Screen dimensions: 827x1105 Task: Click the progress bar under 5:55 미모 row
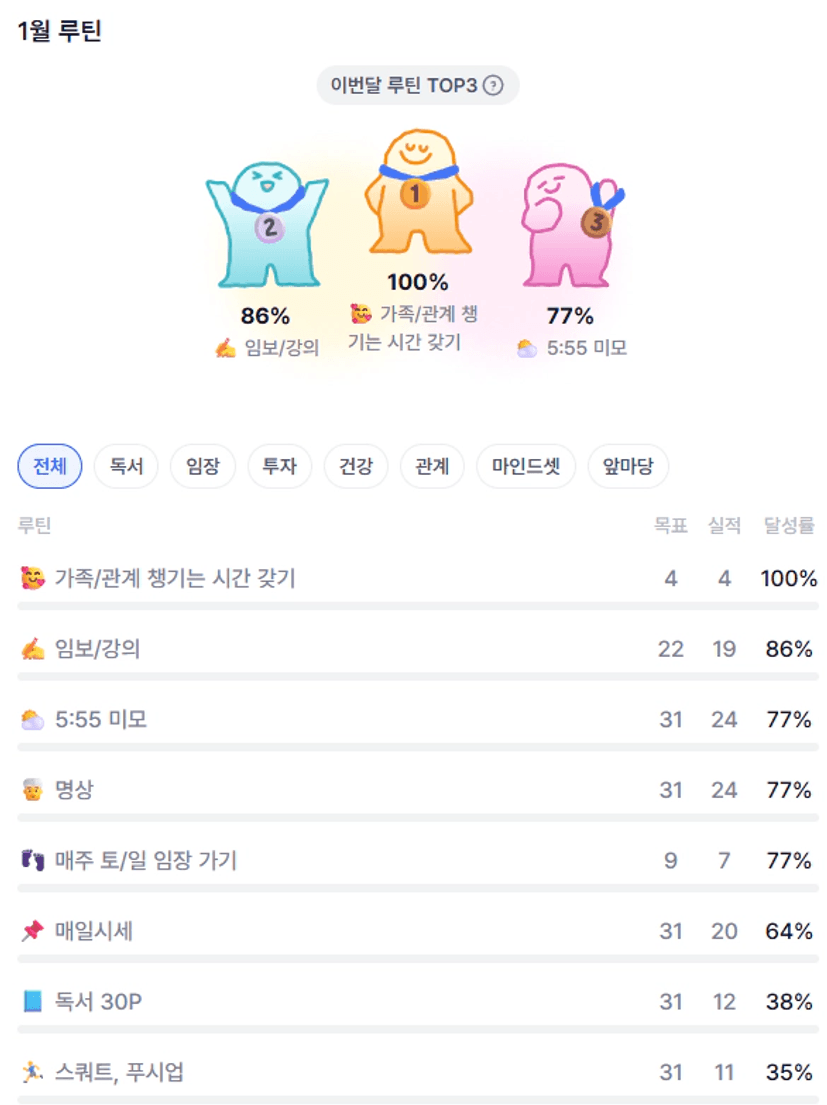click(418, 747)
